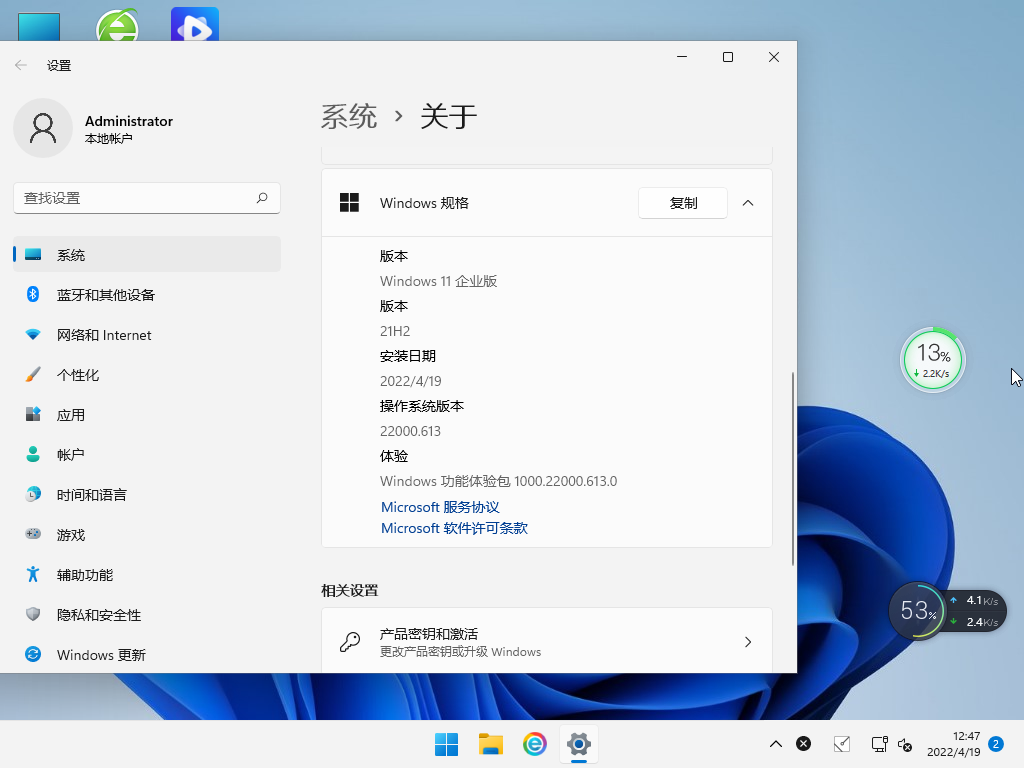Select the 个性化 personalization brush icon

[31, 374]
